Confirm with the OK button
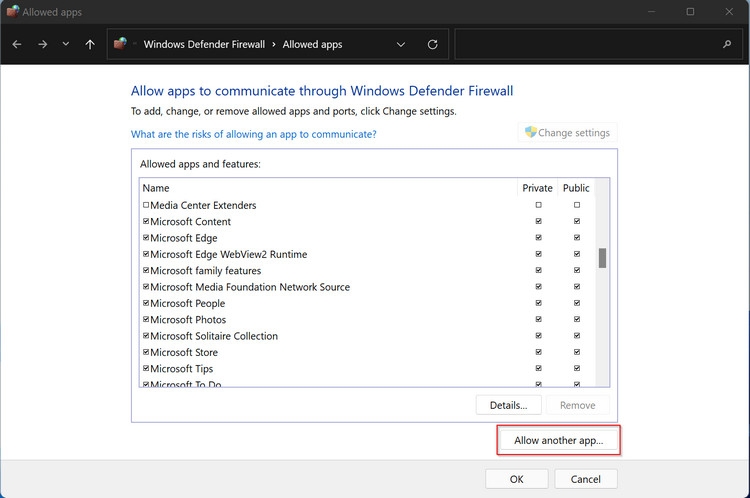Viewport: 750px width, 498px height. pyautogui.click(x=517, y=479)
